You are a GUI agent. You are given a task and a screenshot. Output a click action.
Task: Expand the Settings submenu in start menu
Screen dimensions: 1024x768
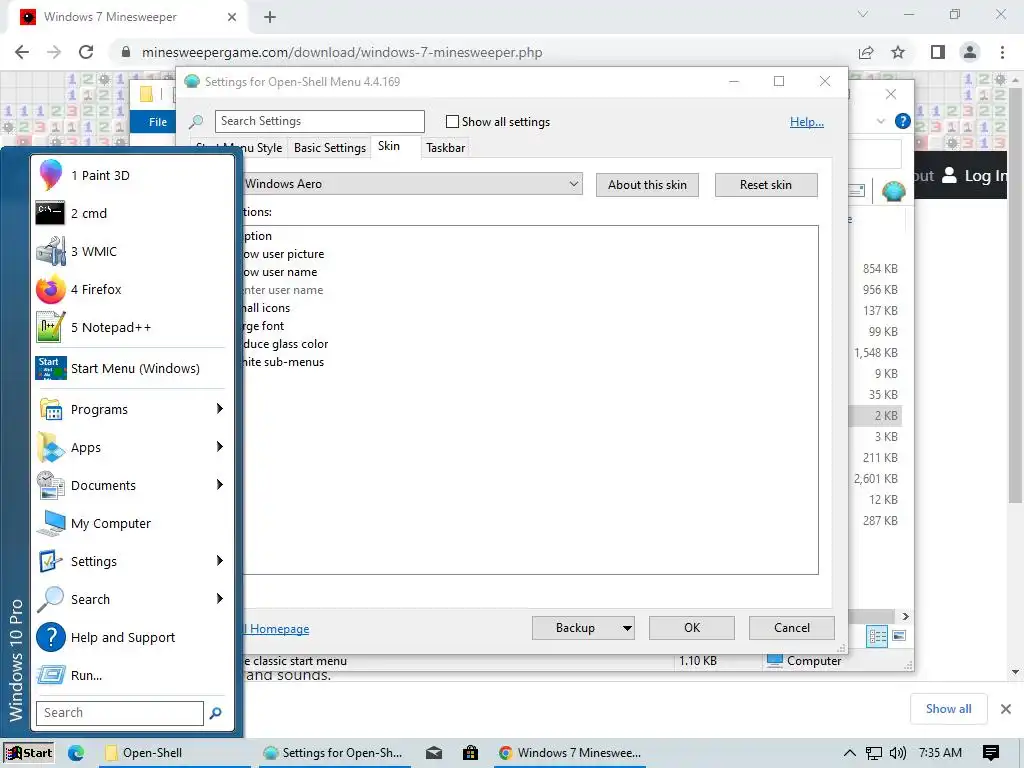point(131,561)
